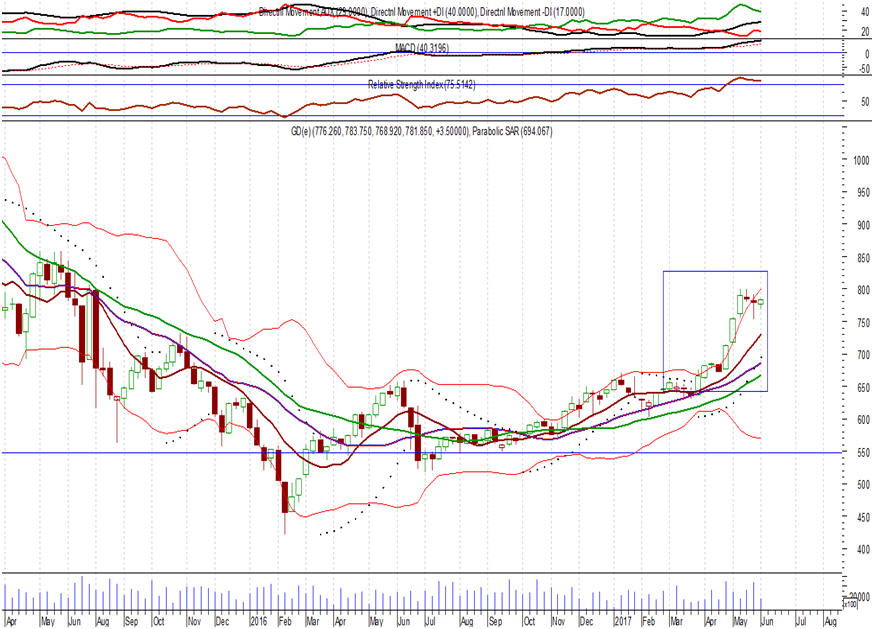Select the 2017 label on time axis
Image resolution: width=874 pixels, height=629 pixels.
click(622, 621)
